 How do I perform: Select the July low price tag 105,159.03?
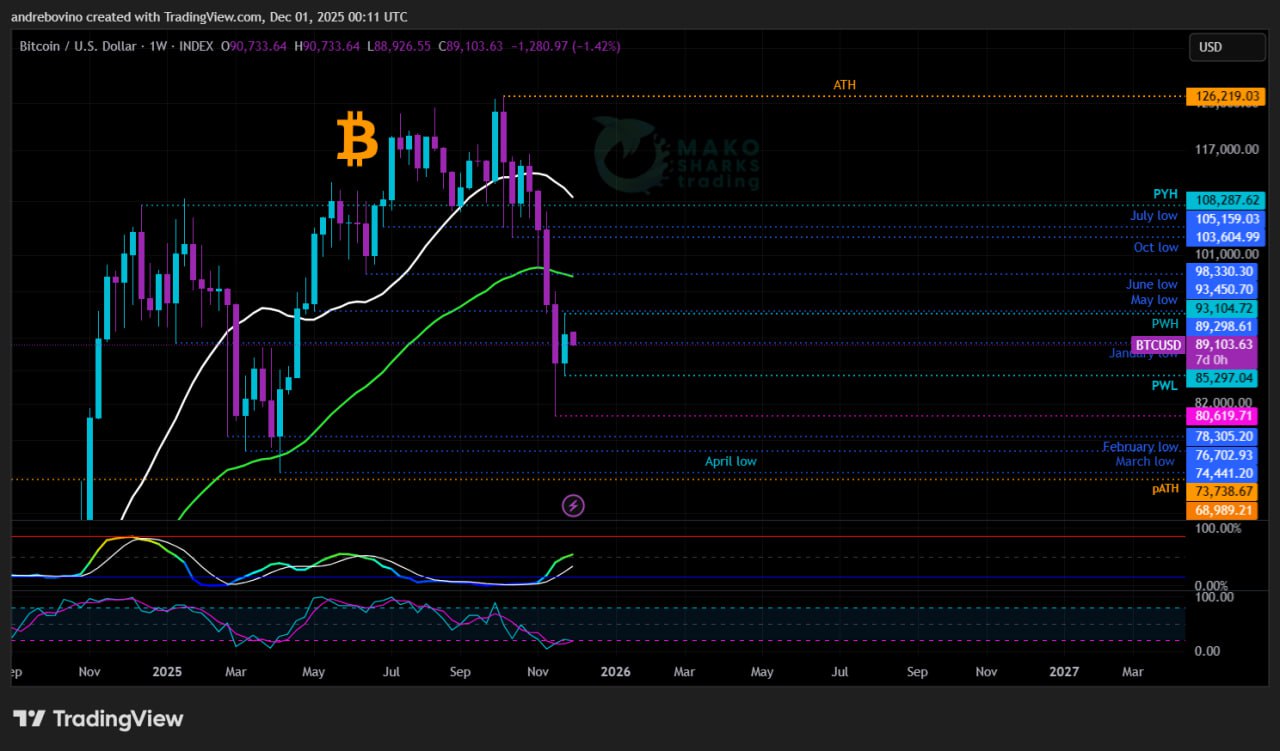[x=1224, y=218]
